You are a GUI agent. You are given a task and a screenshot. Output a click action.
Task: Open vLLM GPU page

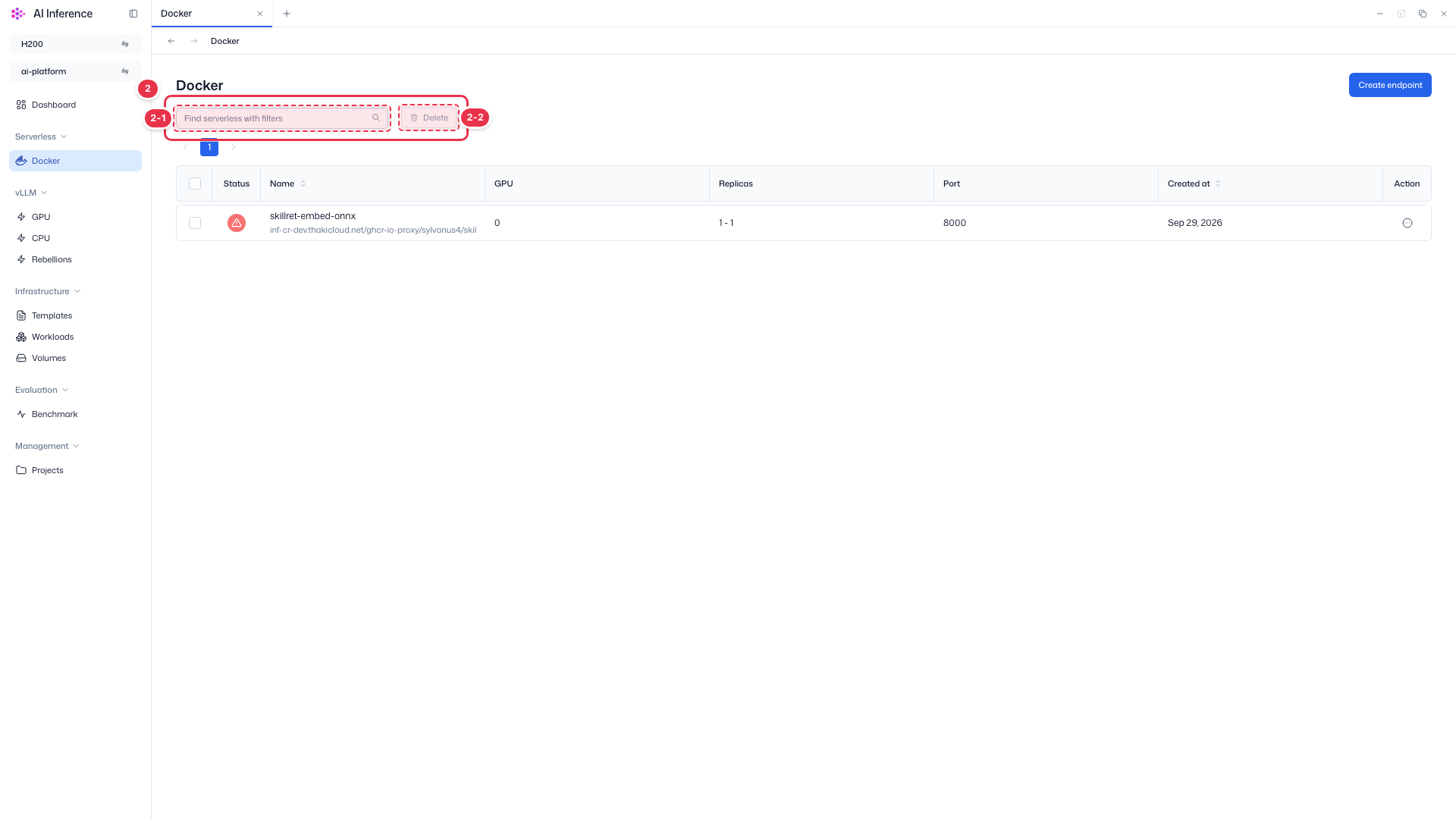[75, 217]
